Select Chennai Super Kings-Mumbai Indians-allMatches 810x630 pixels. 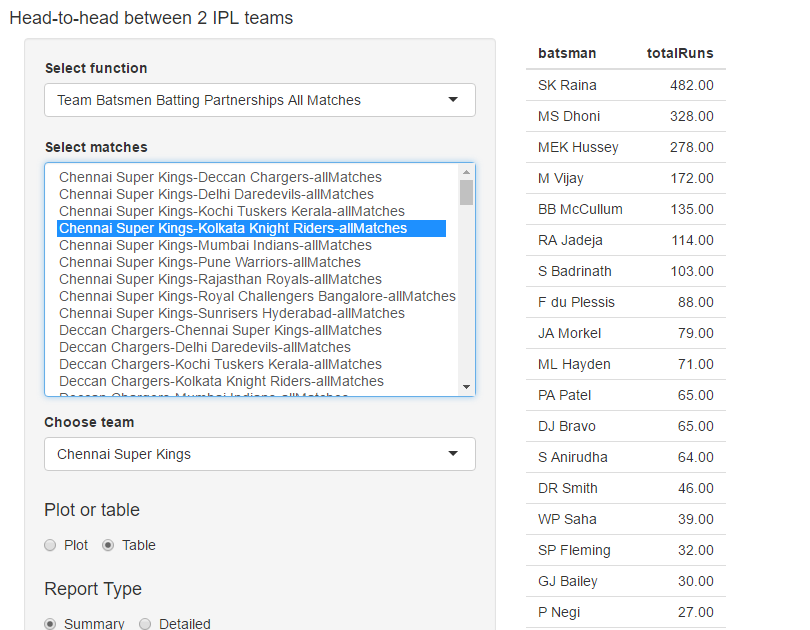click(215, 245)
